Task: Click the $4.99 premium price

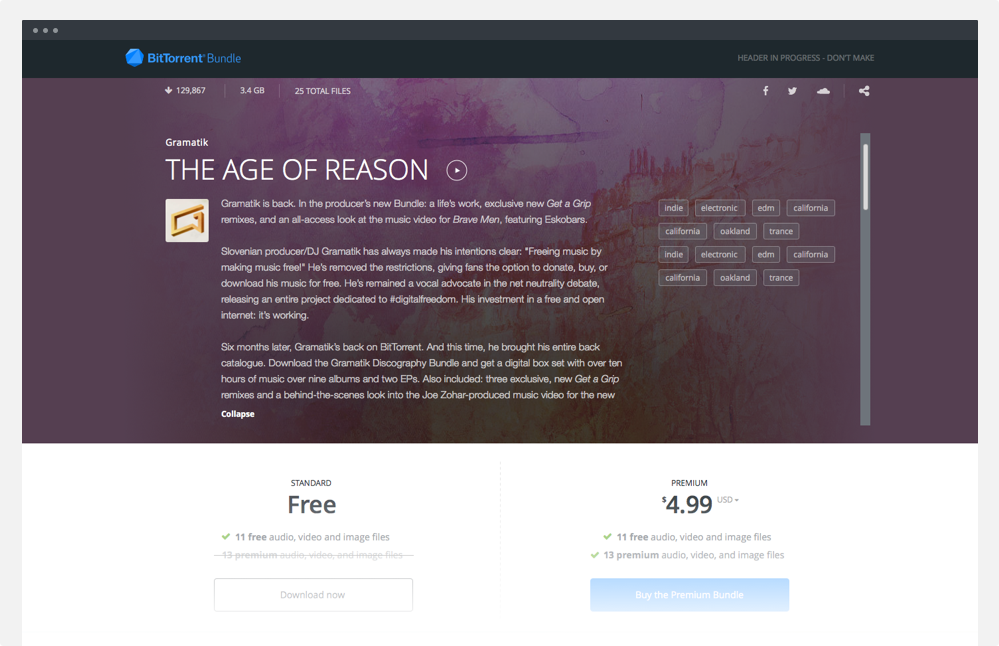Action: (x=687, y=505)
